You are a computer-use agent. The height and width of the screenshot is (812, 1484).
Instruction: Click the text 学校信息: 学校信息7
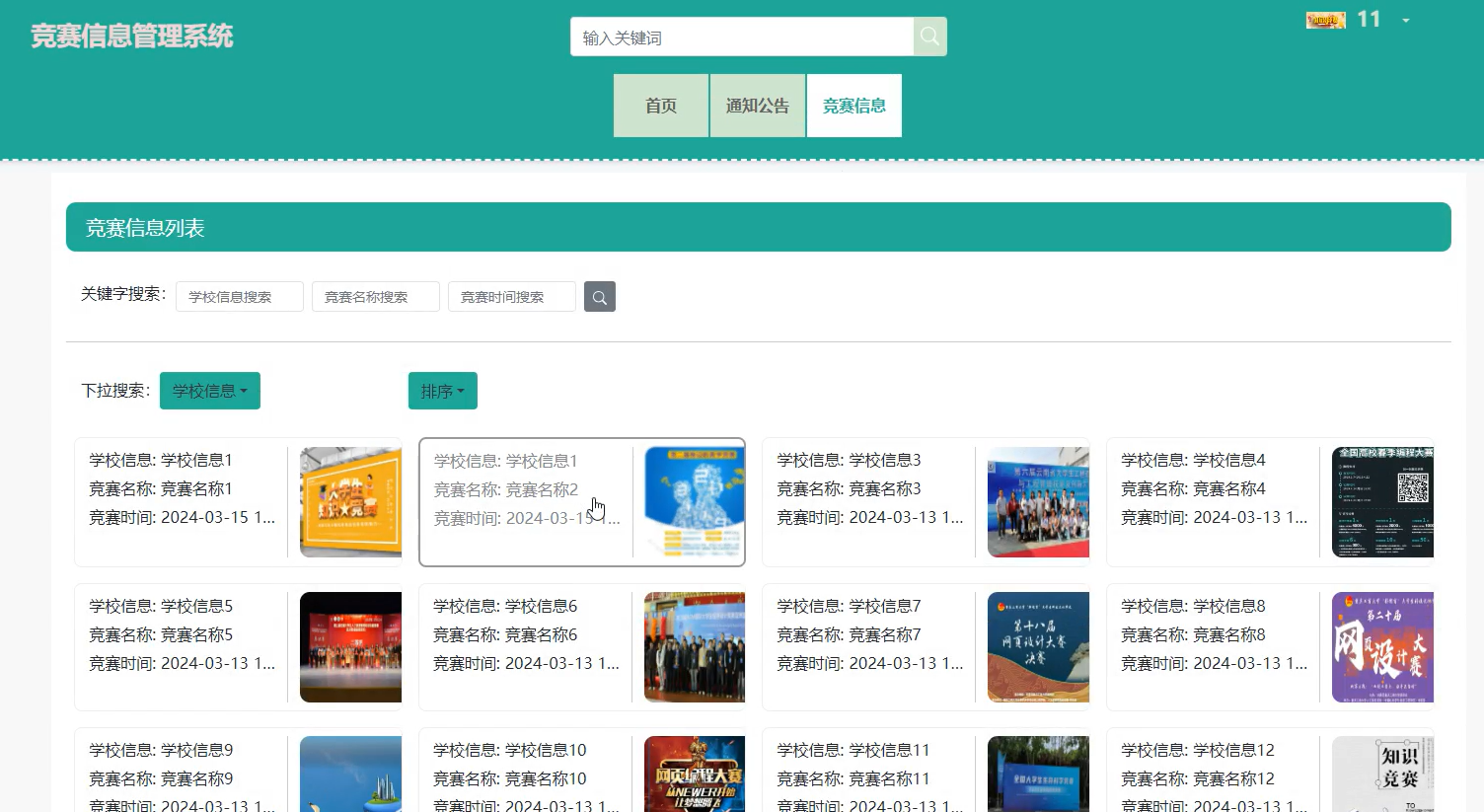849,606
